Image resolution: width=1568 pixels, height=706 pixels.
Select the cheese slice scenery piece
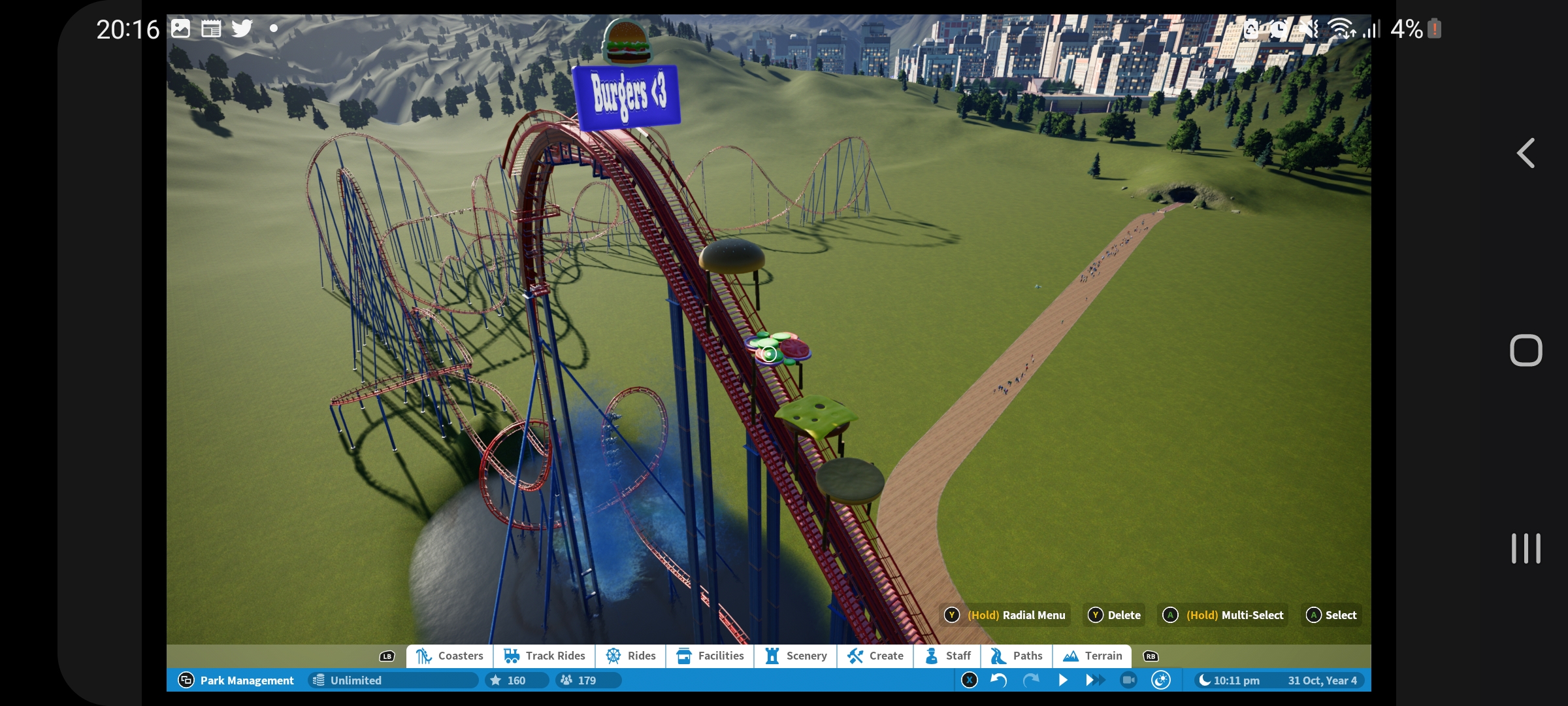coord(815,416)
